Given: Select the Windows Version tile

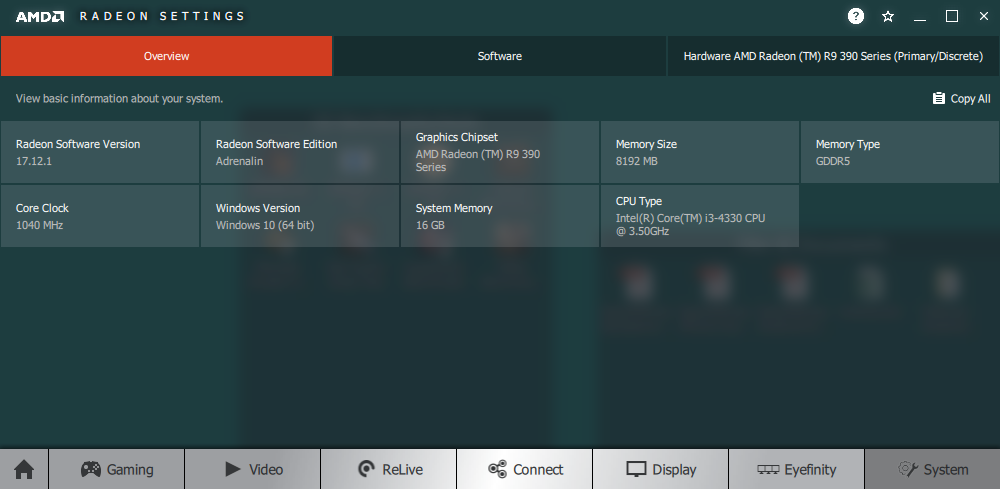Looking at the screenshot, I should pyautogui.click(x=300, y=216).
